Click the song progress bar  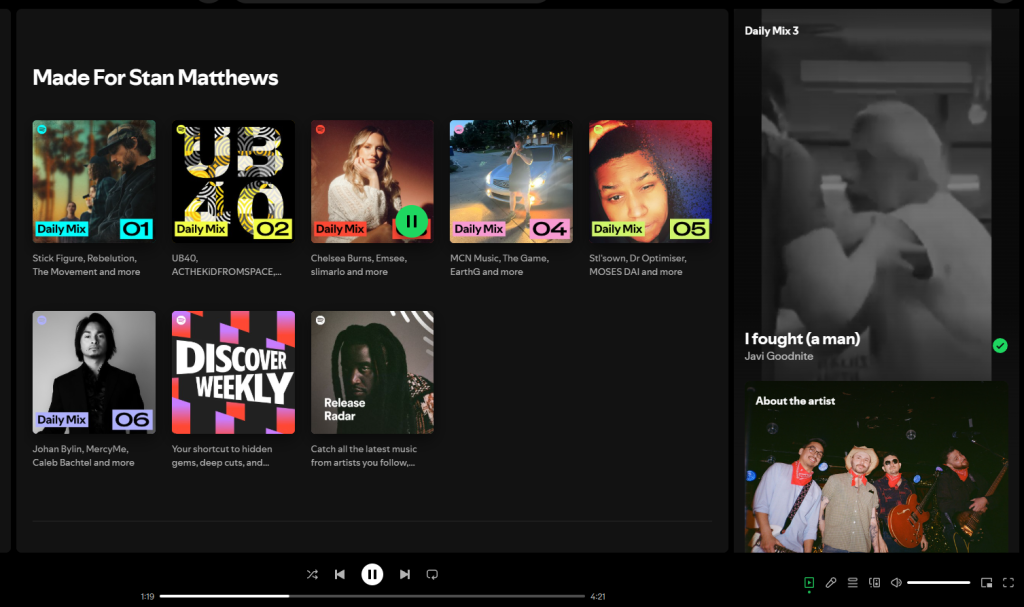click(372, 596)
